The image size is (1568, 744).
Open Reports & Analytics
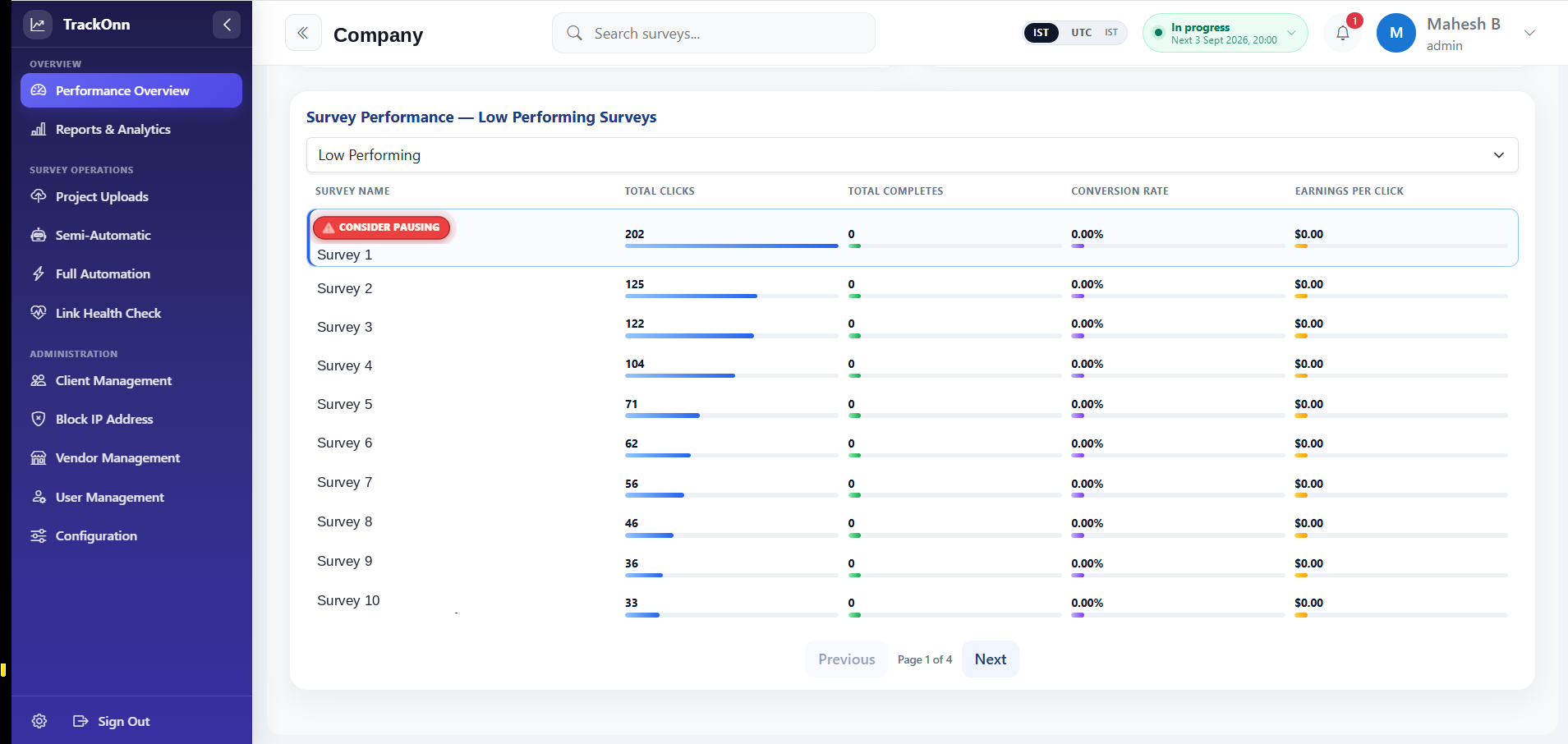(x=113, y=129)
